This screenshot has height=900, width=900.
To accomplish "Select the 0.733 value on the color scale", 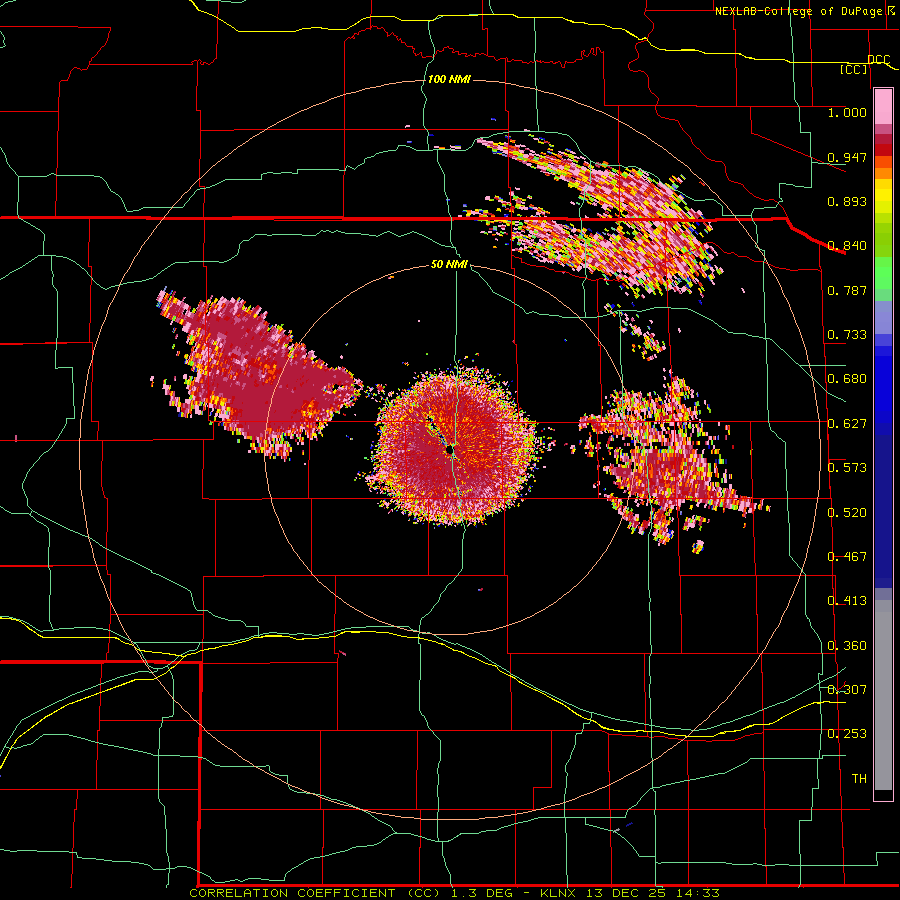I will point(847,334).
